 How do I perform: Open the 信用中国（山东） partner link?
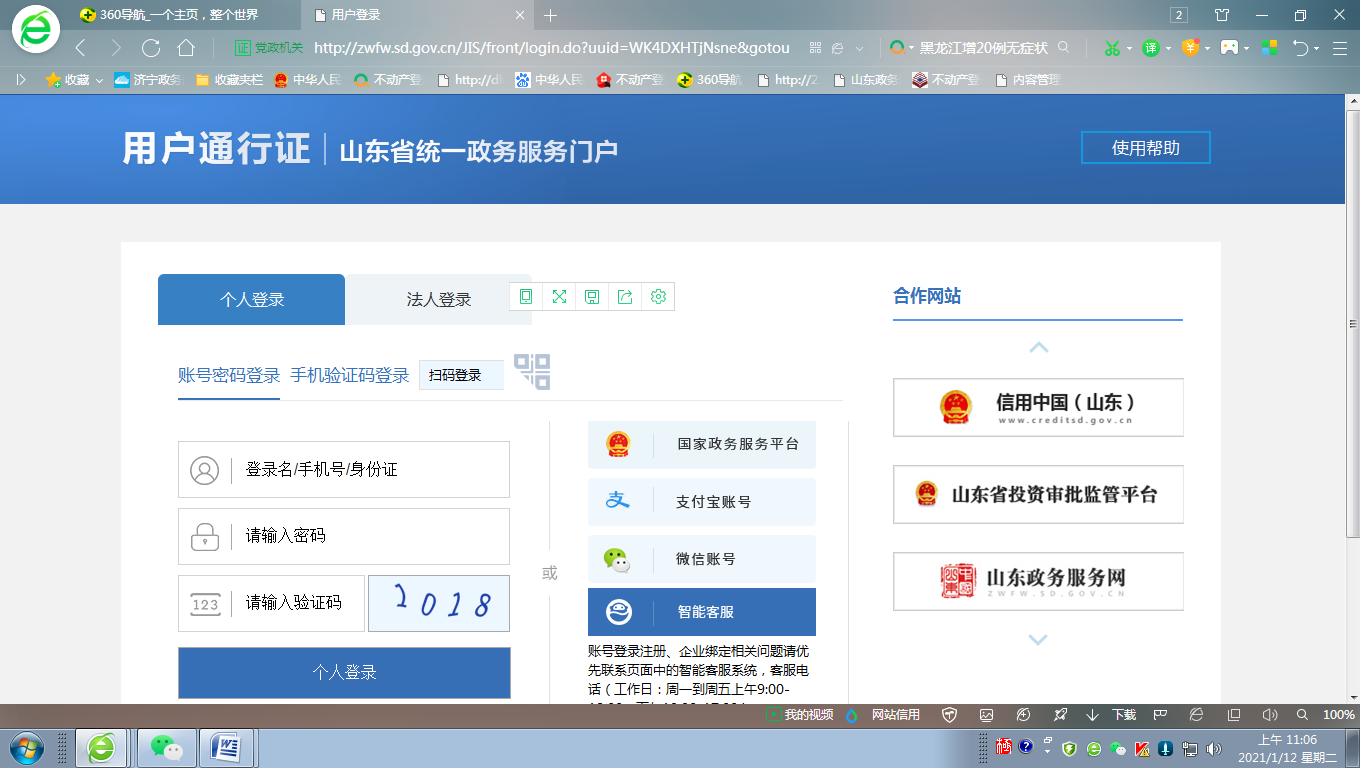coord(1037,407)
